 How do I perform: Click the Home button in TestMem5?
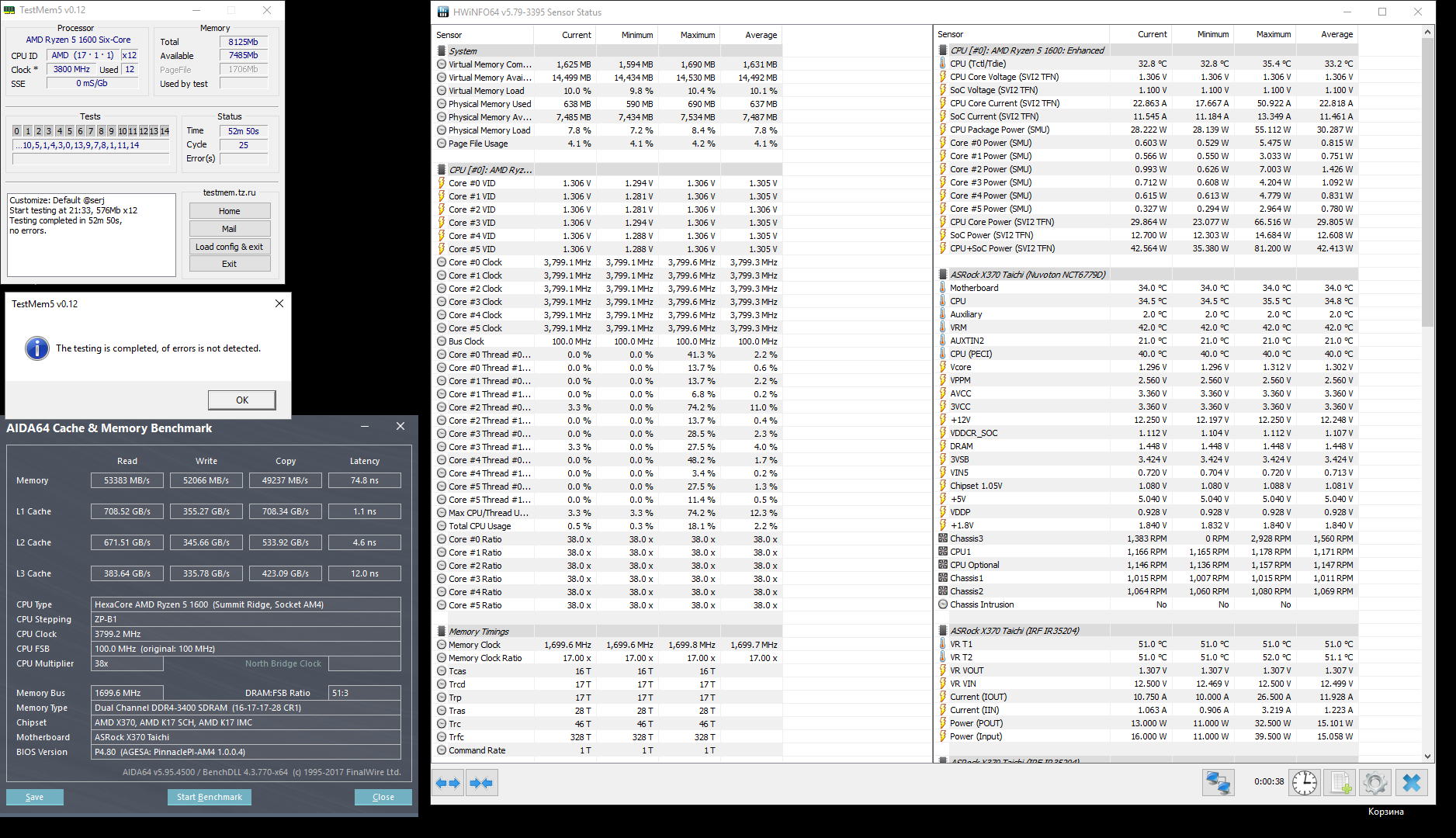coord(230,211)
